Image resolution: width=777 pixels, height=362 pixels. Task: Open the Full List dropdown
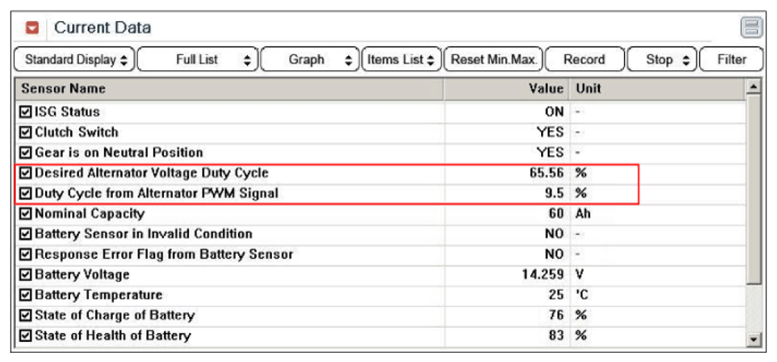point(197,60)
